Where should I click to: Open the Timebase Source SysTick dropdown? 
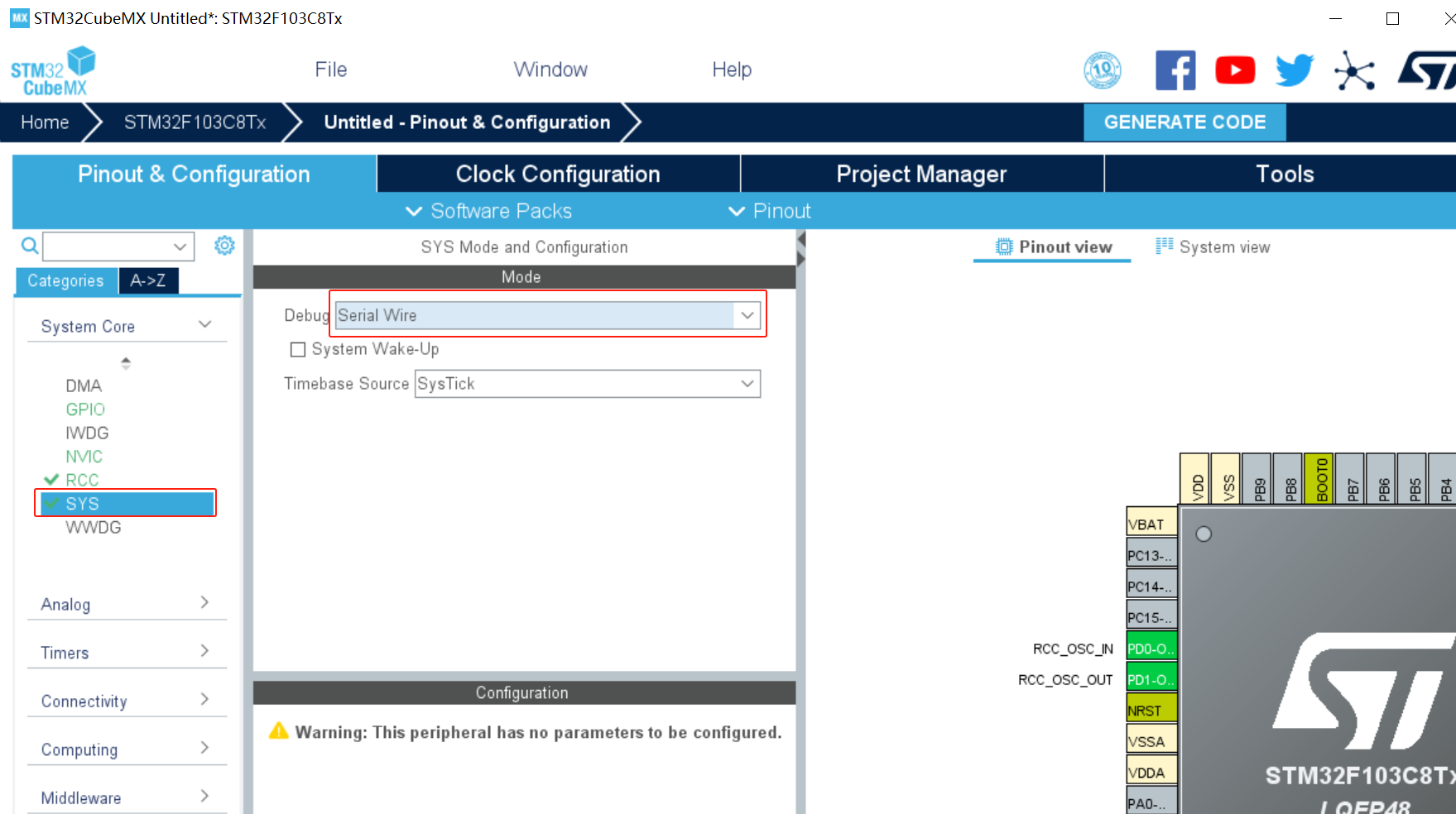[588, 384]
